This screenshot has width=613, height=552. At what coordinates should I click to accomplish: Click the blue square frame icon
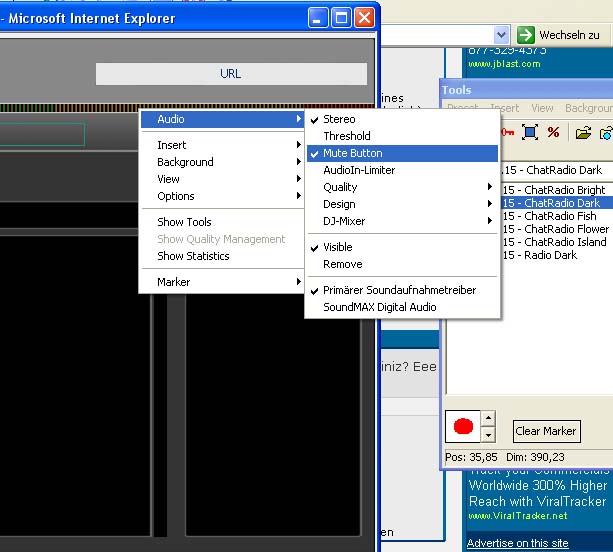point(530,132)
